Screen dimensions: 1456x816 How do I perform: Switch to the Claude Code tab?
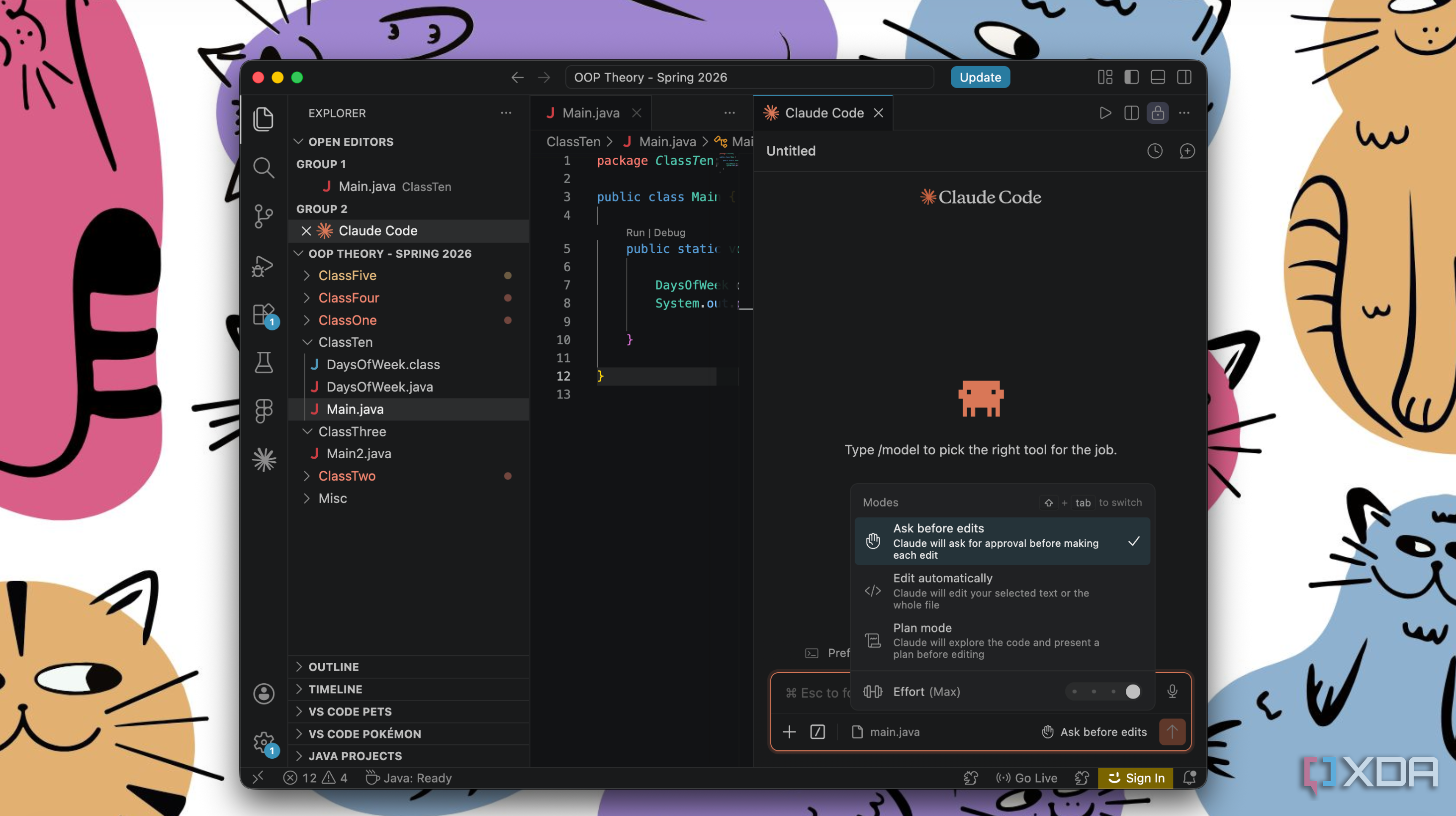point(823,113)
